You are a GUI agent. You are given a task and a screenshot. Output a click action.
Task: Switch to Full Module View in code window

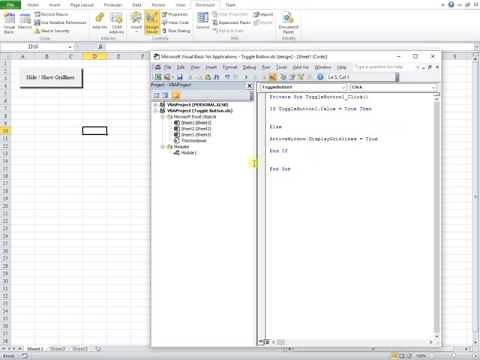267,342
